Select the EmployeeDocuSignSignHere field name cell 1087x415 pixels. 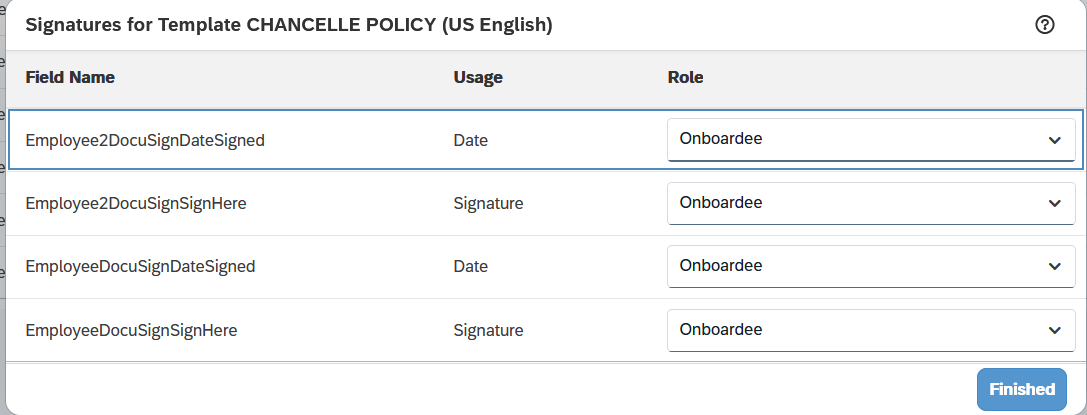pyautogui.click(x=131, y=330)
